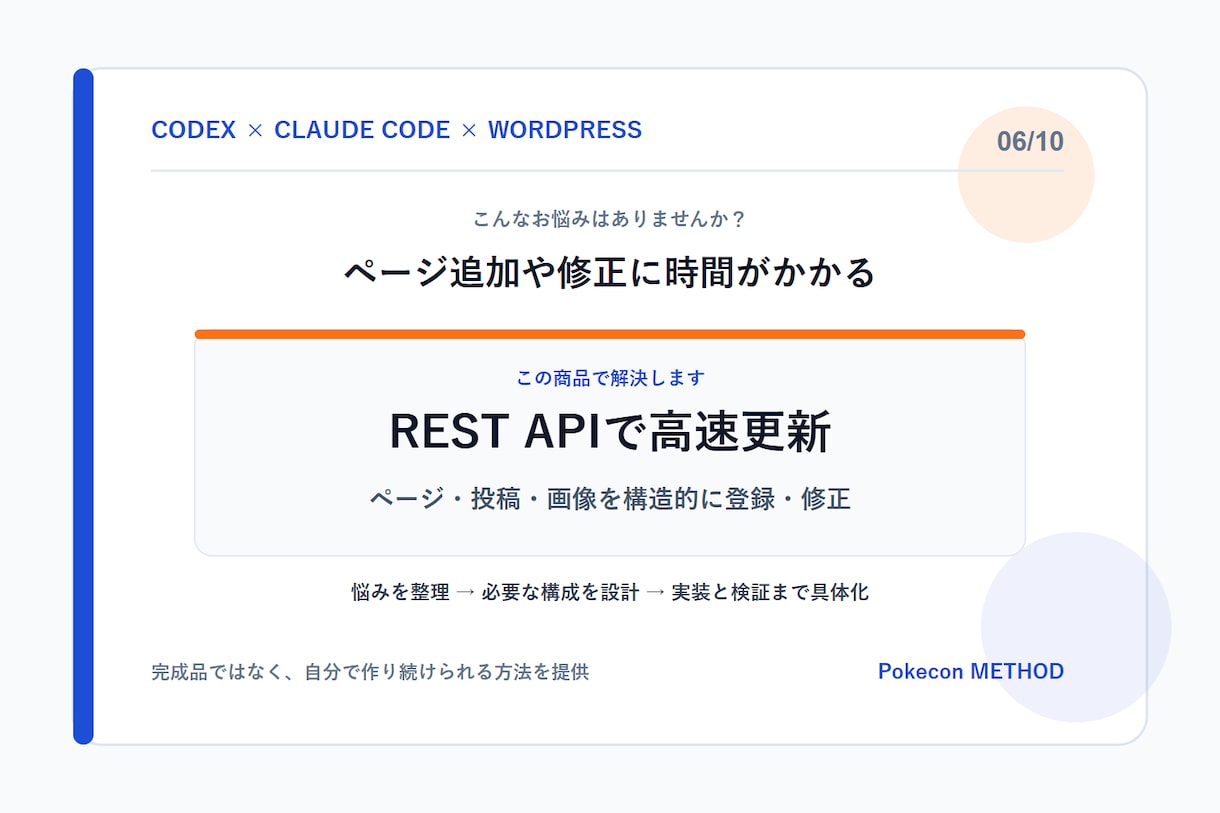Click the footer text '完成品ではなく、自分で作り続けられる方法を提供'

[x=370, y=672]
